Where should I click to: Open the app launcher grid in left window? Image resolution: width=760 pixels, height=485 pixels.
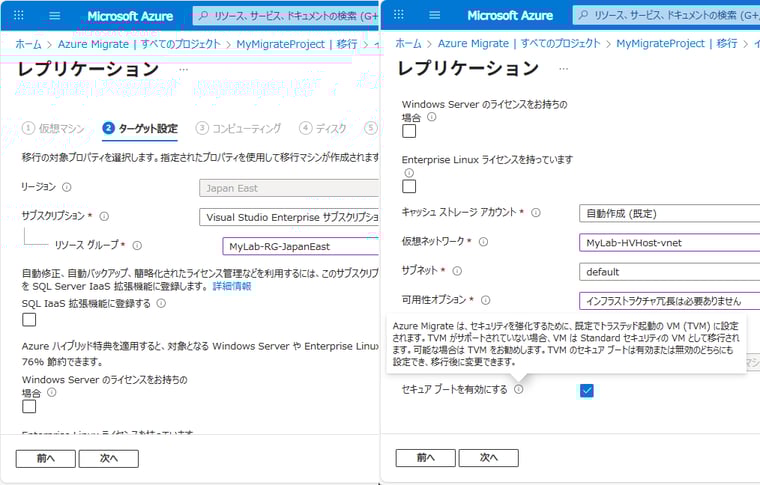18,16
